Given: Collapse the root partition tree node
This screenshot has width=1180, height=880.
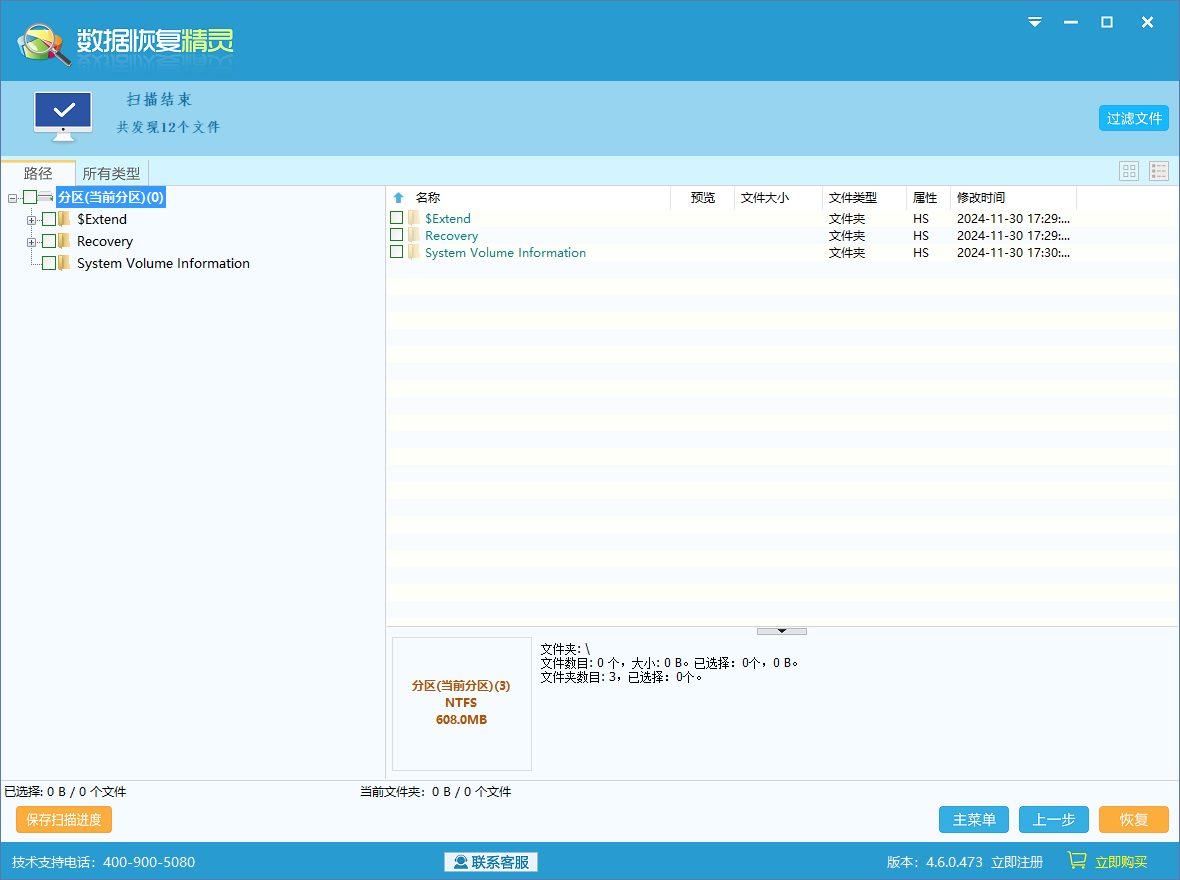Looking at the screenshot, I should pyautogui.click(x=12, y=198).
